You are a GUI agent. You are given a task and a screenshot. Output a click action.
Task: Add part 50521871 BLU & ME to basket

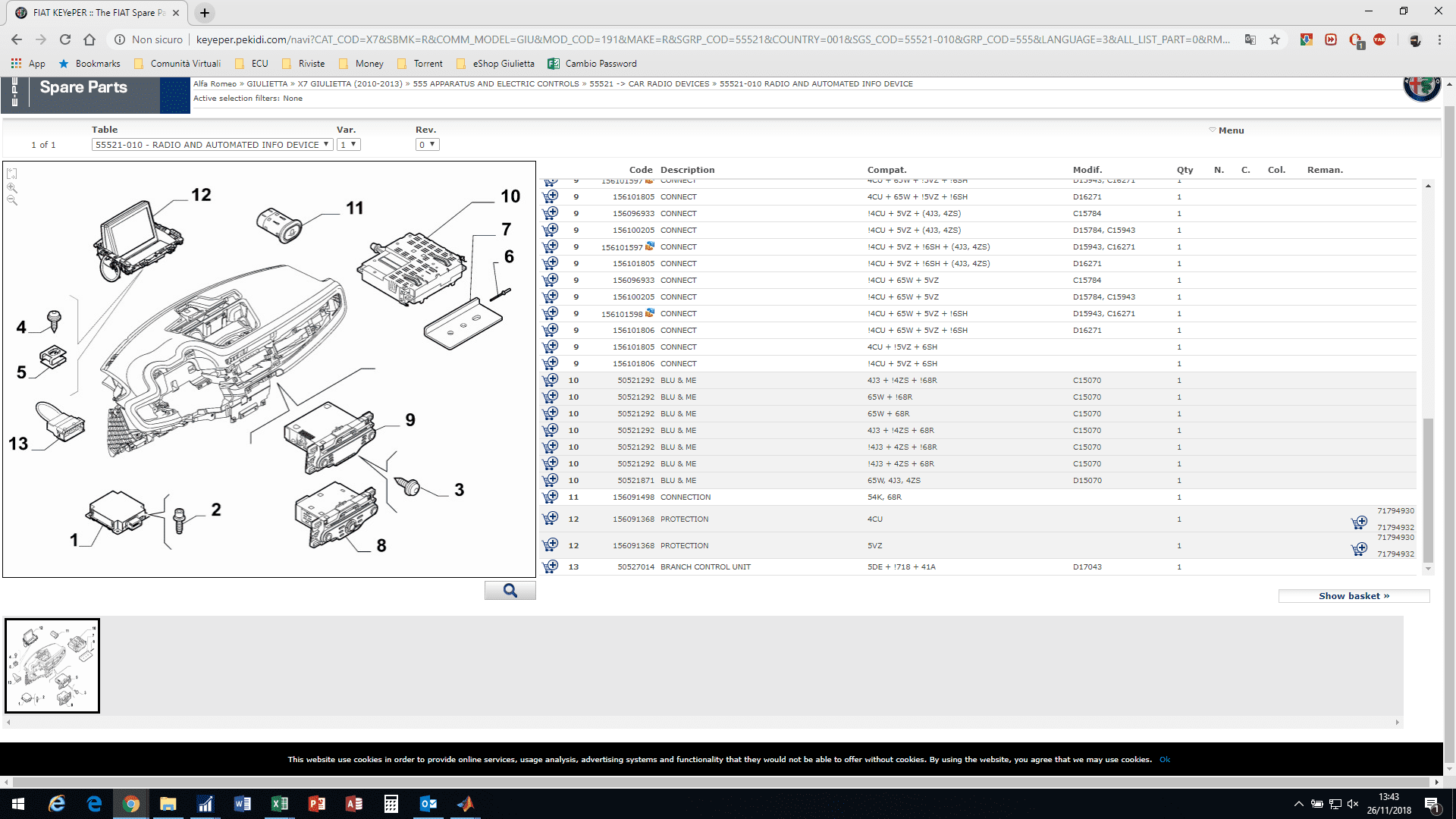[551, 480]
